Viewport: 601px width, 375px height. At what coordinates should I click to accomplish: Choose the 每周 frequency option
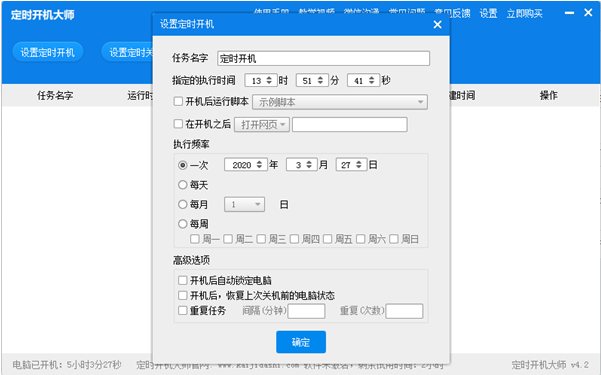(x=183, y=224)
